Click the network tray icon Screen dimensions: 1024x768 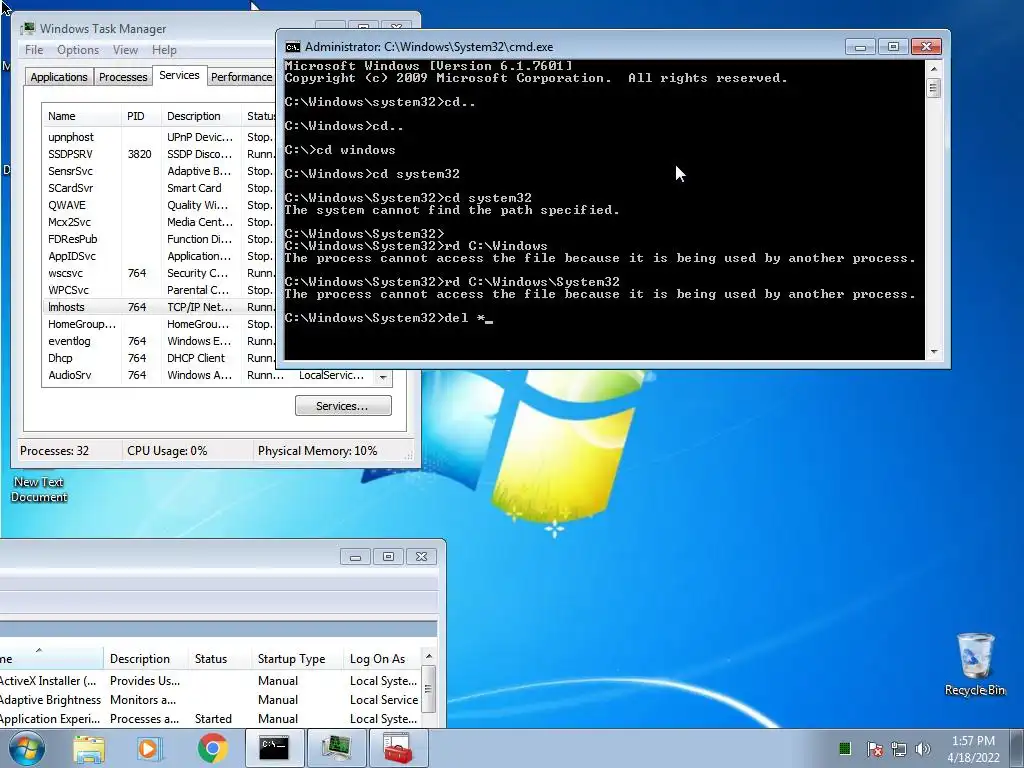[899, 749]
